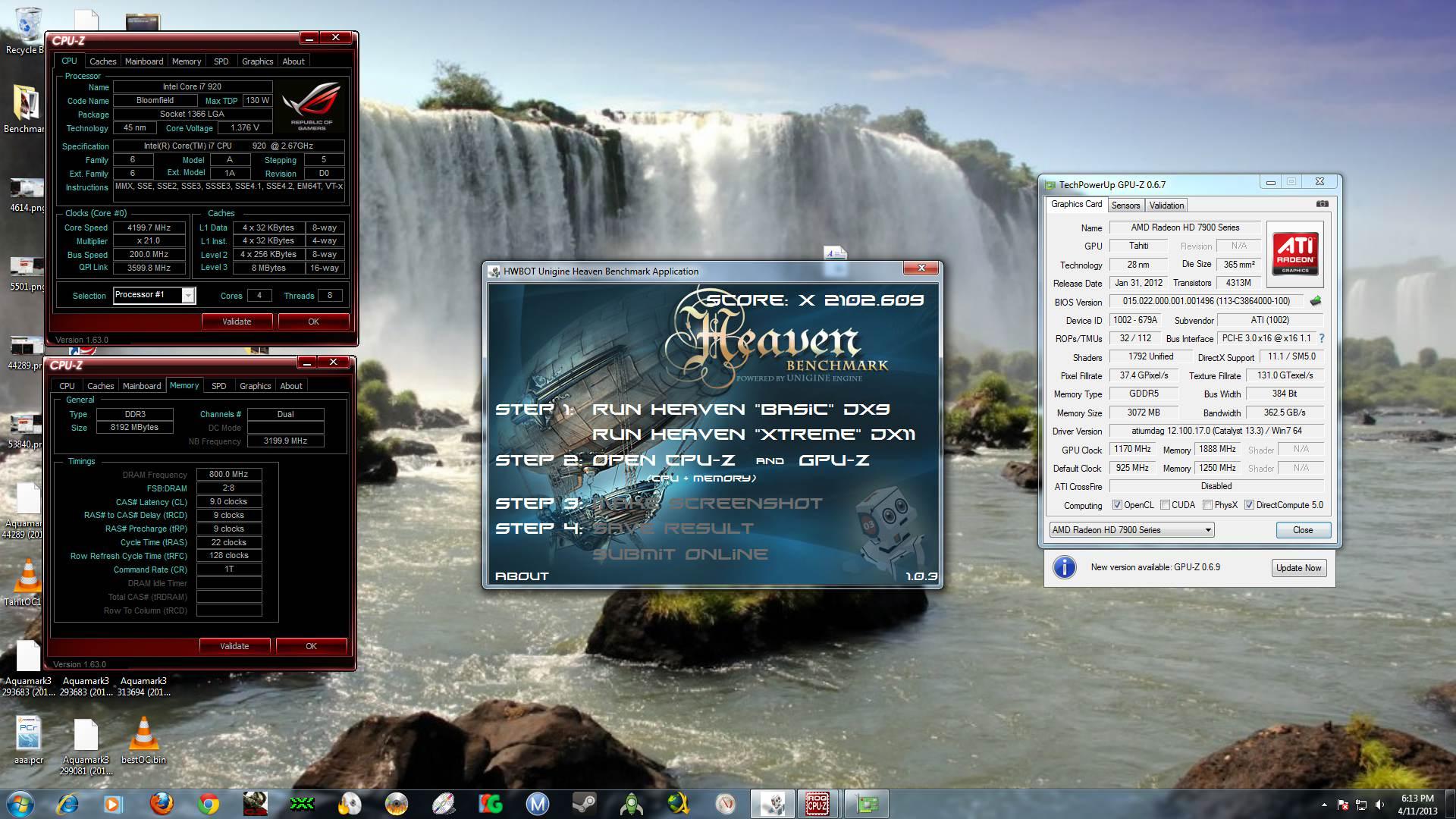Image resolution: width=1456 pixels, height=819 pixels.
Task: Open Steam from the taskbar
Action: tap(584, 804)
